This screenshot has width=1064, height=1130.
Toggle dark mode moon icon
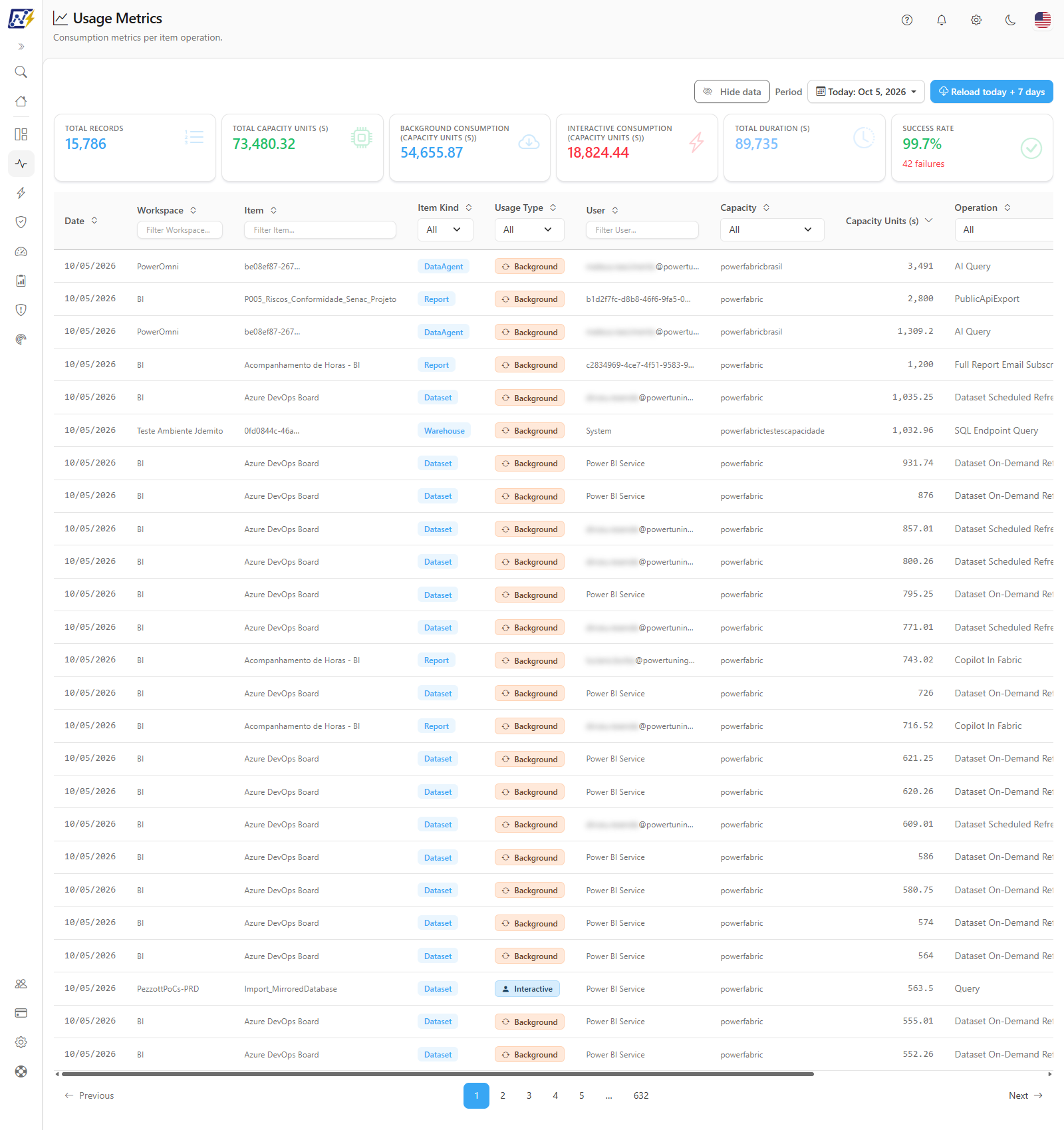[x=1011, y=20]
